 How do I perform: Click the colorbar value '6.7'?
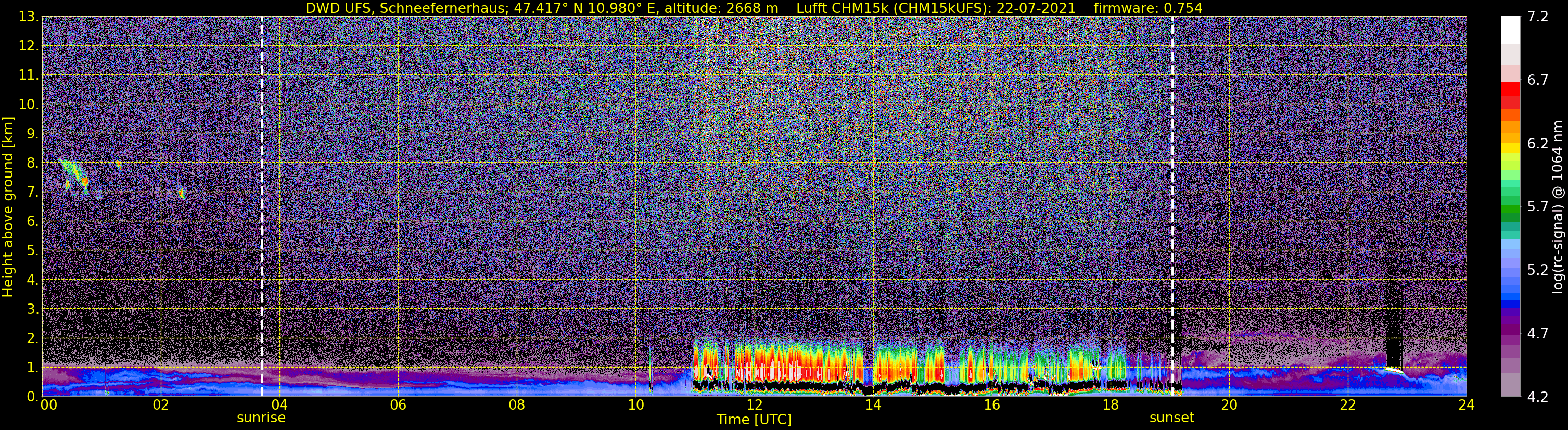click(x=1538, y=80)
